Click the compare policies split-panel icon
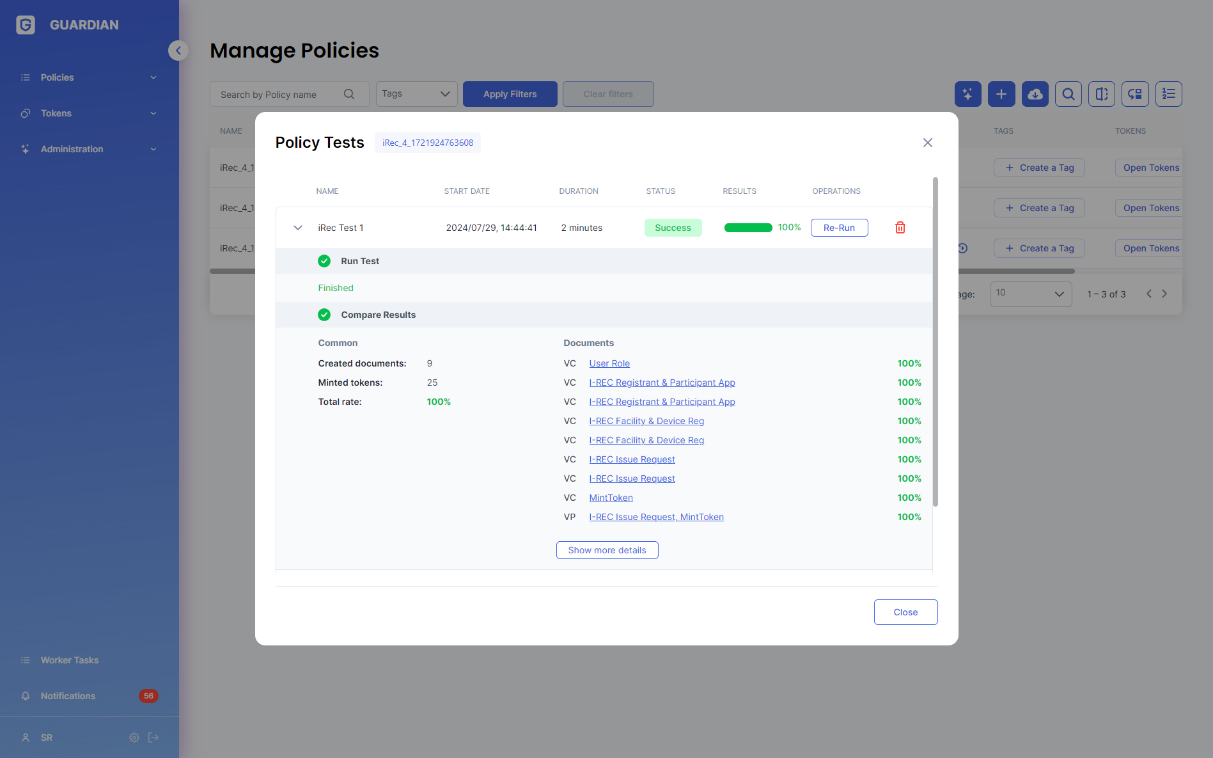The image size is (1213, 758). click(x=1101, y=94)
